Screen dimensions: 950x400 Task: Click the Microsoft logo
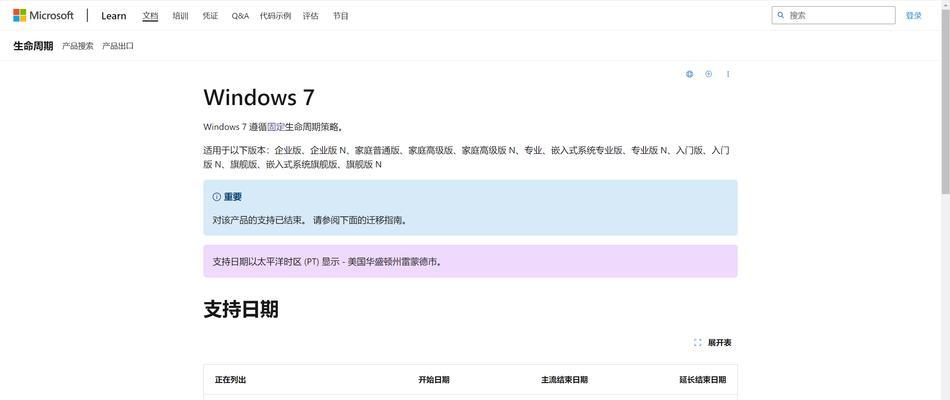click(x=43, y=16)
